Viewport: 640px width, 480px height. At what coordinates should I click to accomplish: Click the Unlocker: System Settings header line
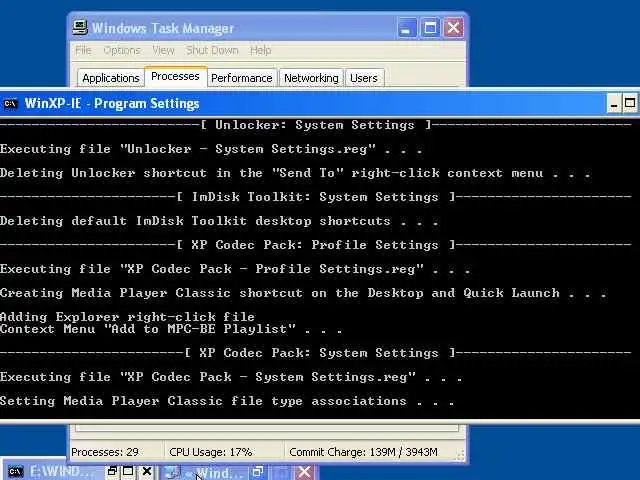pos(316,125)
